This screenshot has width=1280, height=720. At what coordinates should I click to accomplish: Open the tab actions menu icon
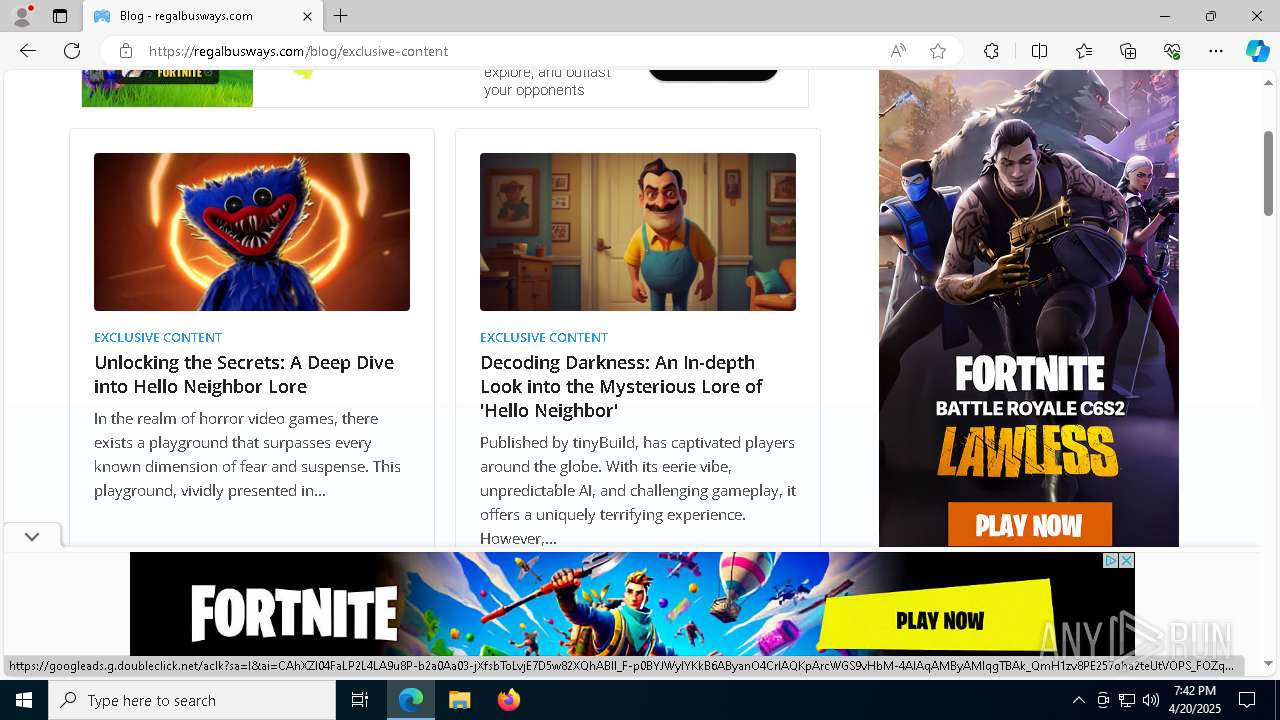pyautogui.click(x=60, y=16)
